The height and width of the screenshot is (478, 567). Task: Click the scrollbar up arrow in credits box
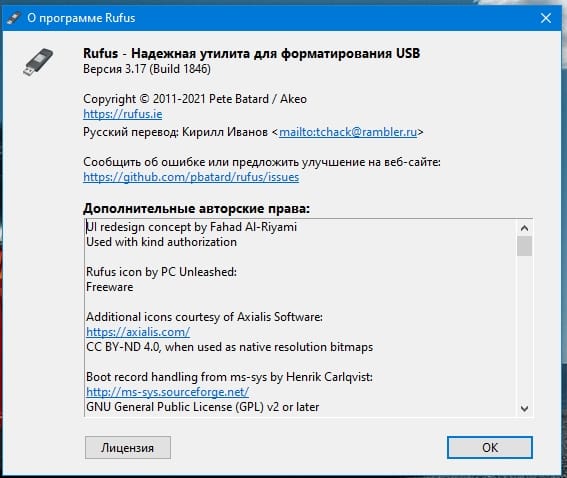click(x=524, y=228)
